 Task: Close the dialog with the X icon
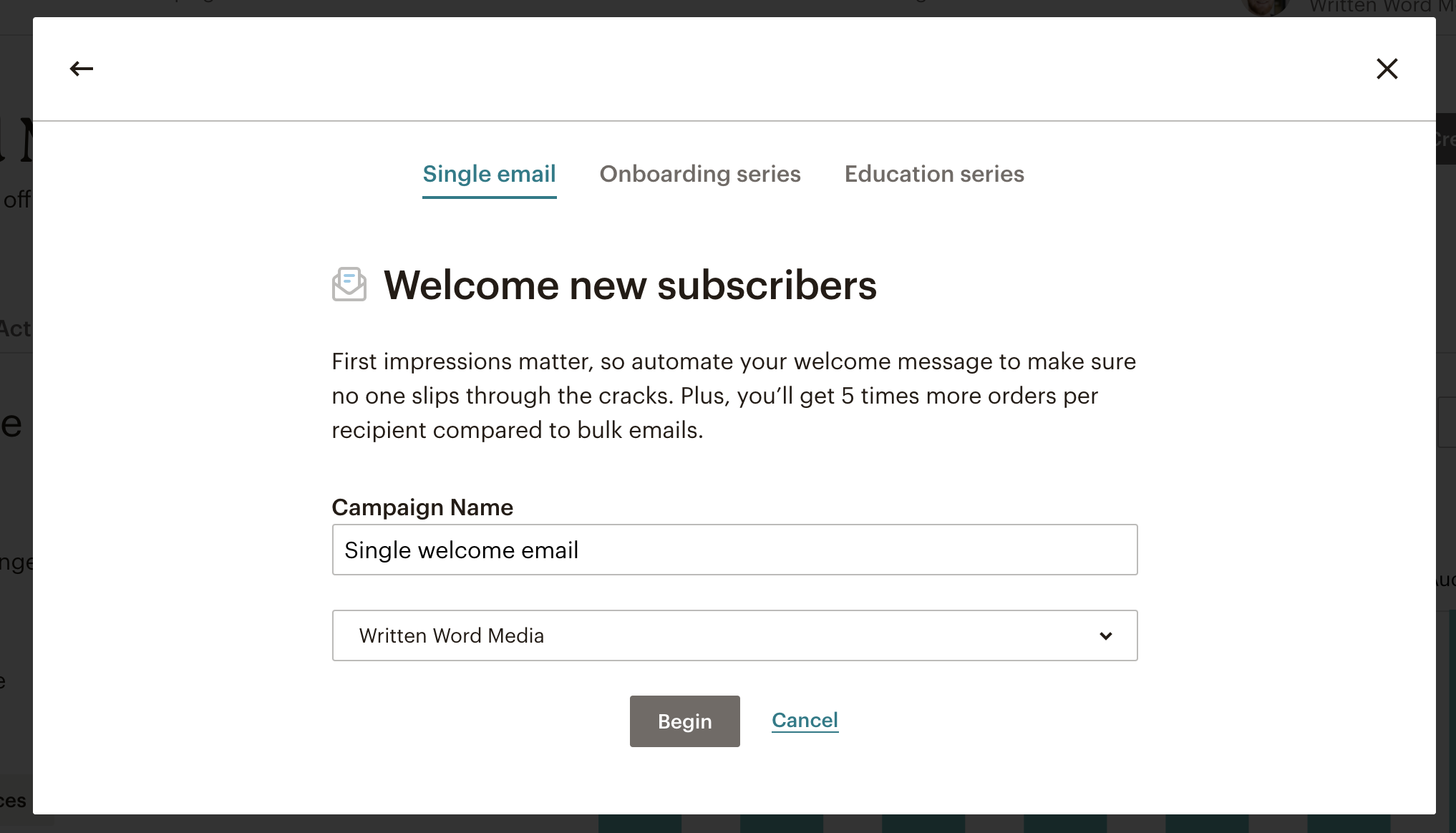coord(1387,69)
